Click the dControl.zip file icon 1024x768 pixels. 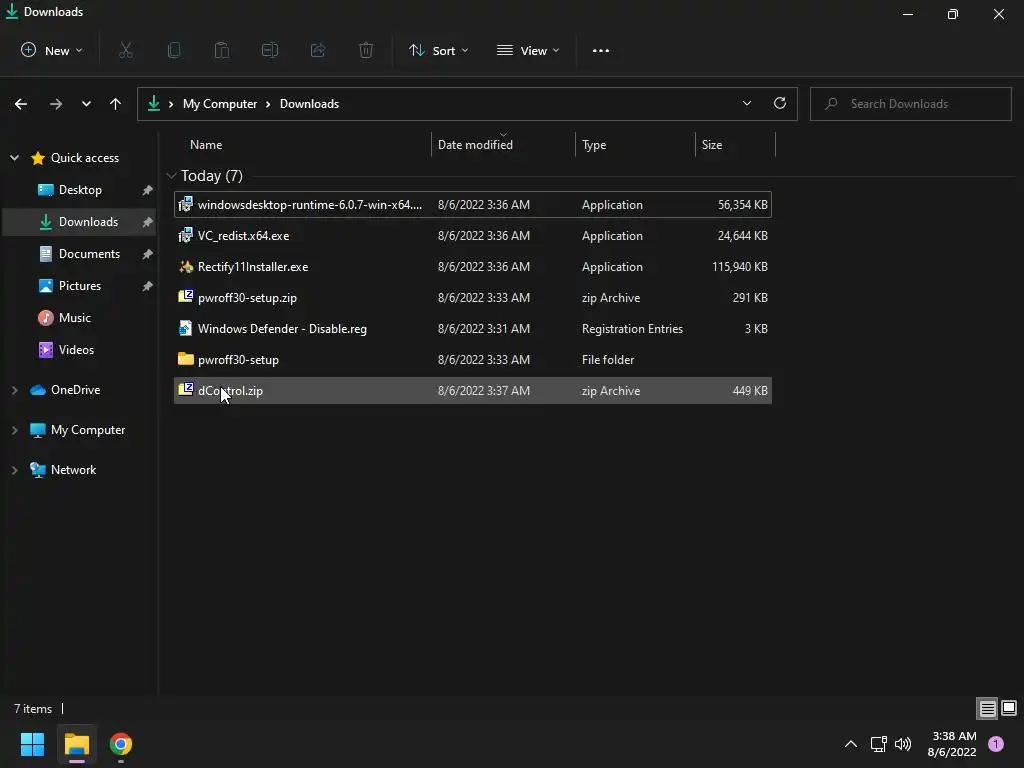point(185,390)
